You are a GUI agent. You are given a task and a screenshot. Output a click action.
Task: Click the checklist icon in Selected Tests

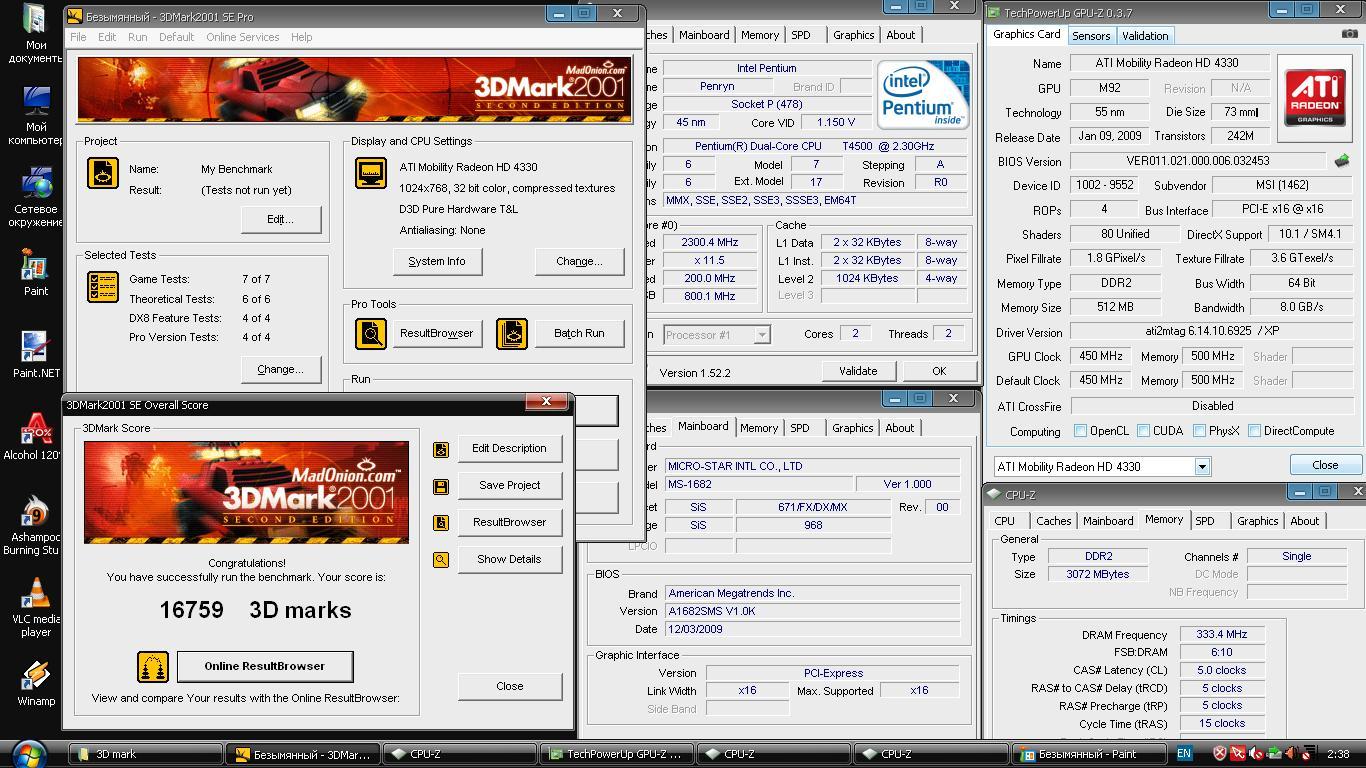click(x=103, y=287)
